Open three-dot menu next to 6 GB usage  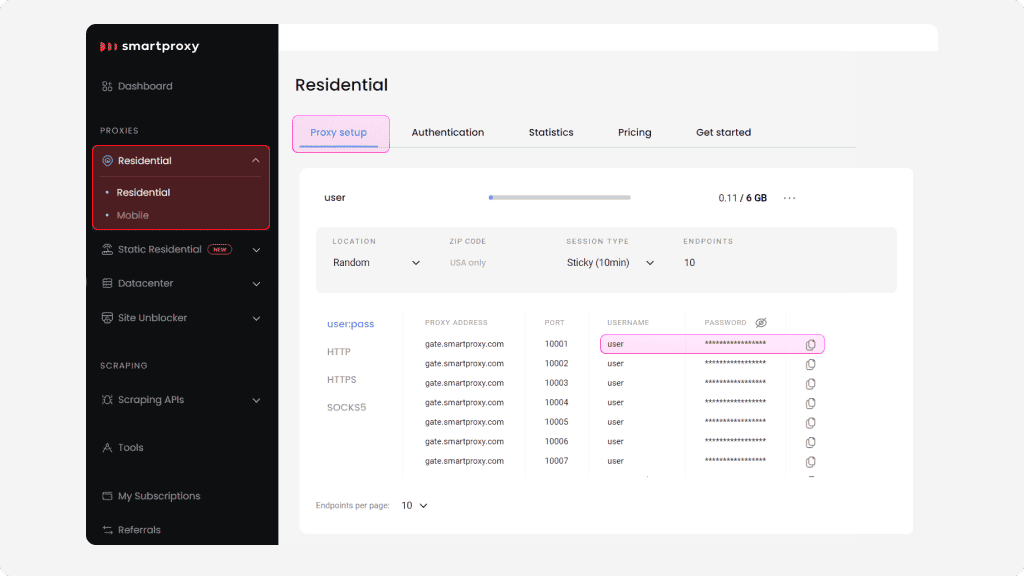789,198
